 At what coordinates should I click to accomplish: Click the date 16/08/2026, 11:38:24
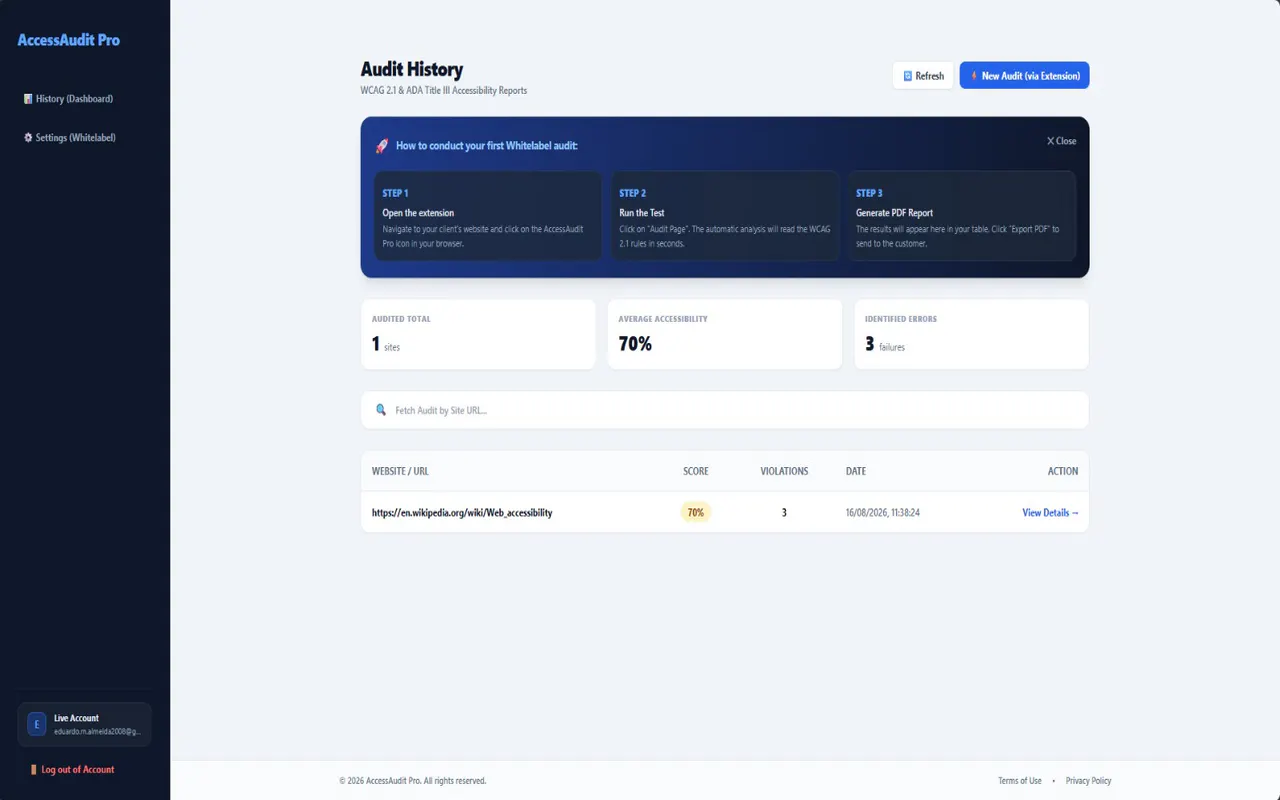point(883,512)
